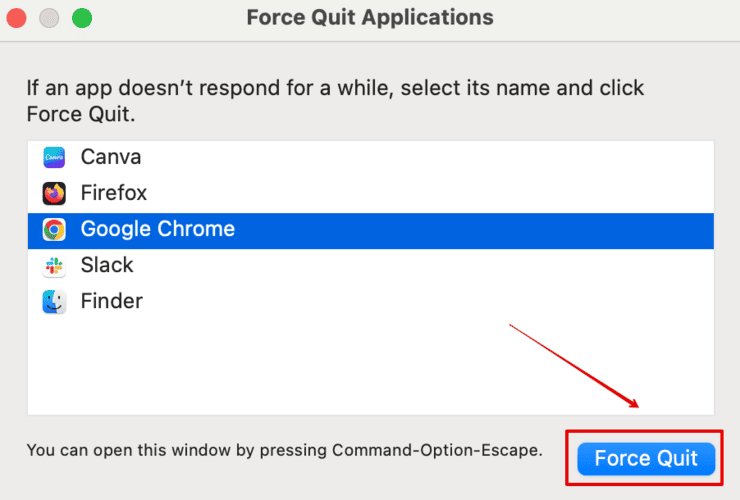Select the Google Chrome label text
The image size is (740, 500).
tap(158, 229)
